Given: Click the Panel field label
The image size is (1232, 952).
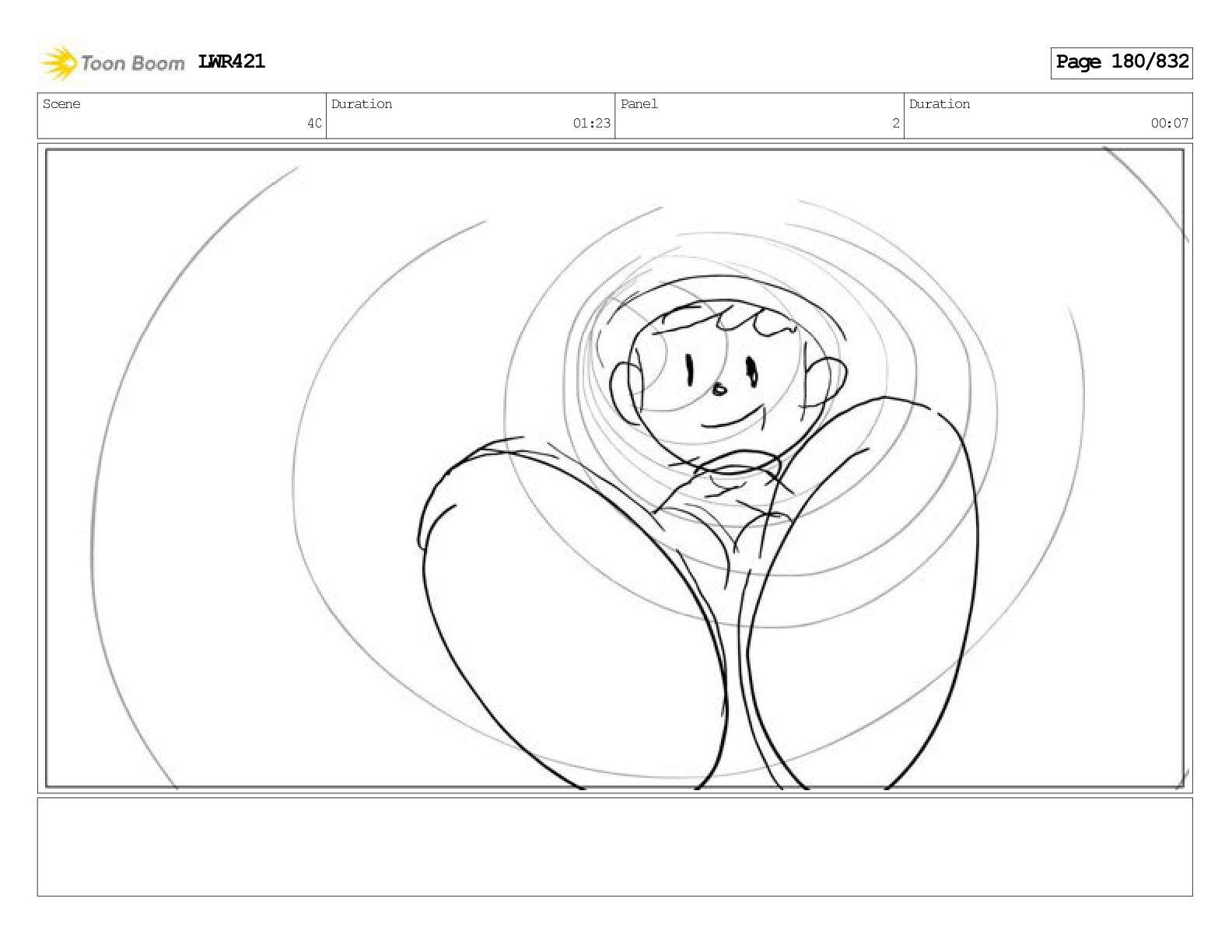Looking at the screenshot, I should (639, 104).
